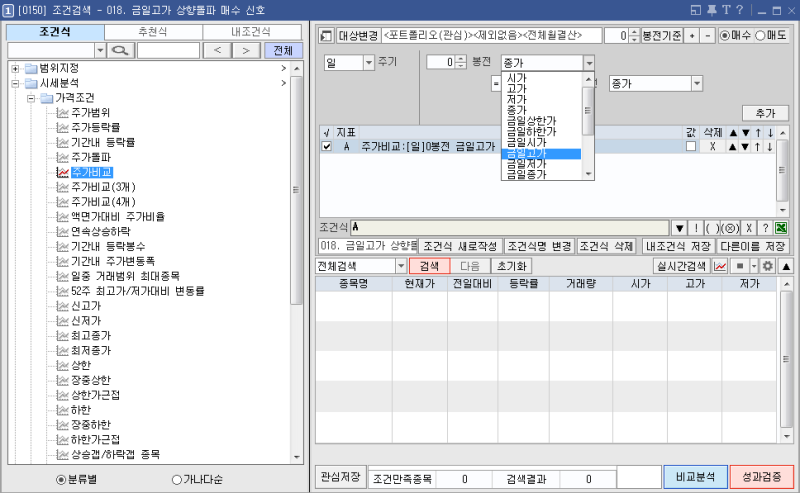800x493 pixels.
Task: Switch to the 내조건식 tab
Action: 251,32
